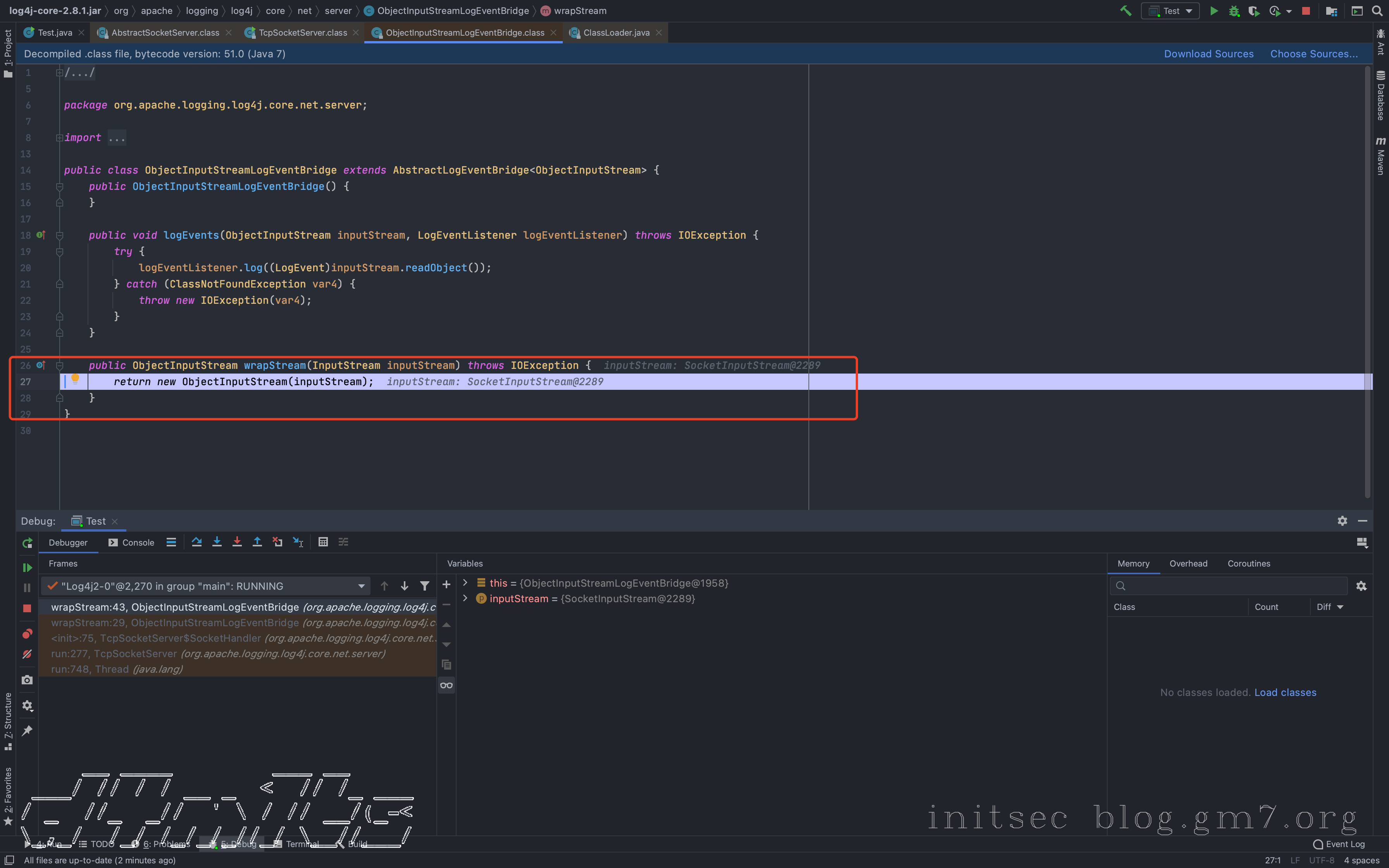
Task: Toggle the glasses watches-view button
Action: (446, 685)
